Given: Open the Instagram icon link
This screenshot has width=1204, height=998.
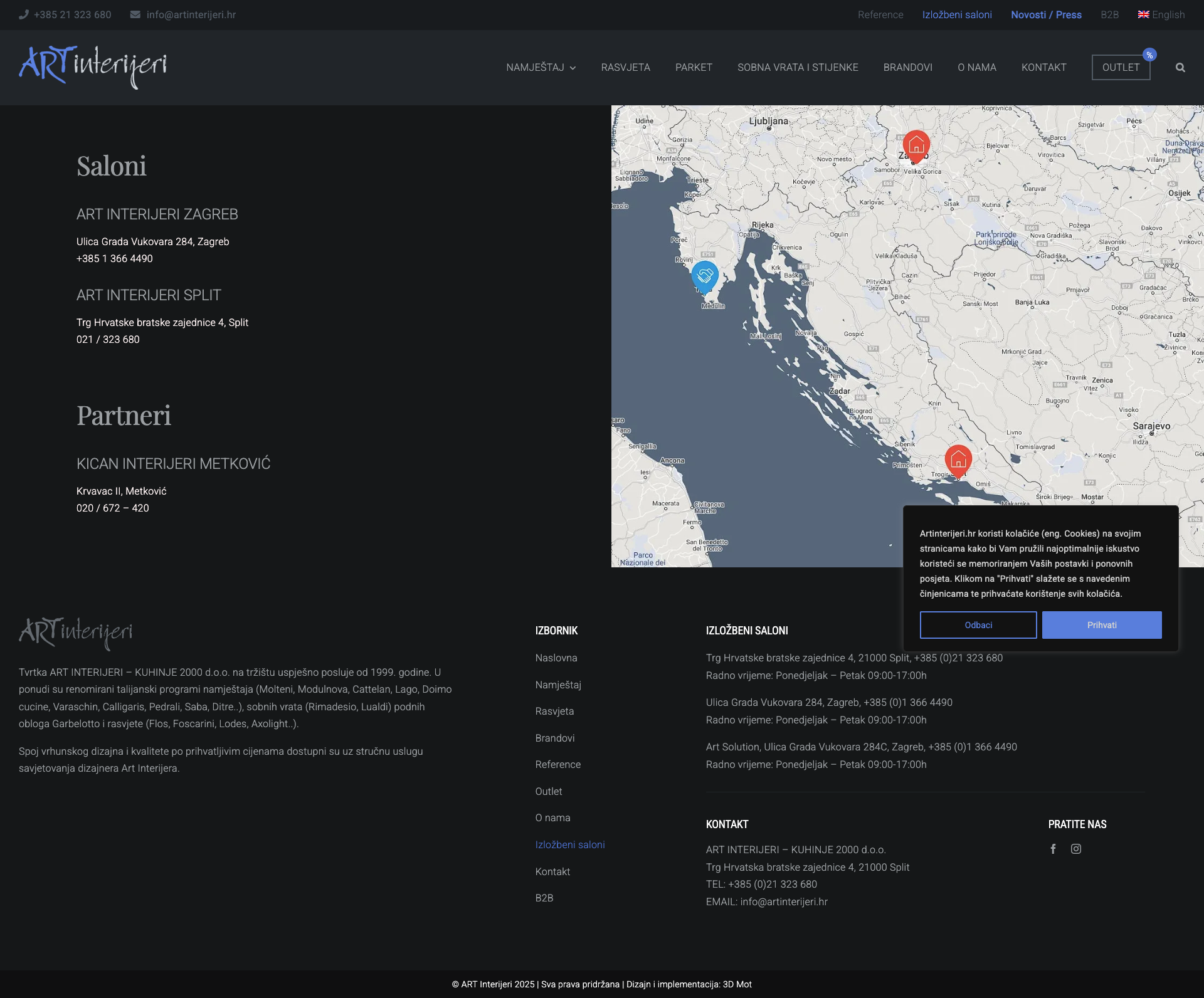Looking at the screenshot, I should (1076, 849).
